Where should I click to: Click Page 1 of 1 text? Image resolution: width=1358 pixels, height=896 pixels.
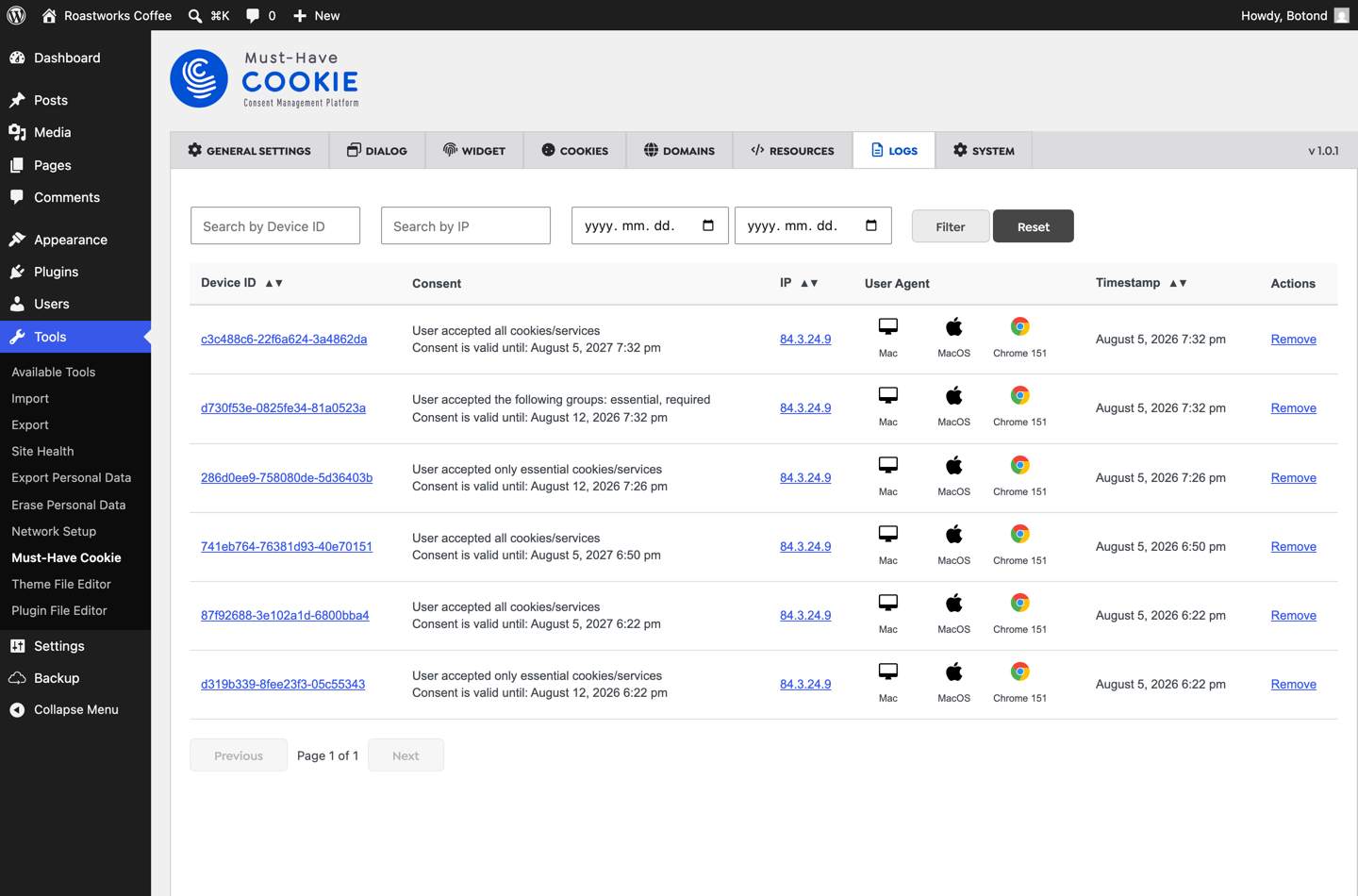pyautogui.click(x=327, y=755)
